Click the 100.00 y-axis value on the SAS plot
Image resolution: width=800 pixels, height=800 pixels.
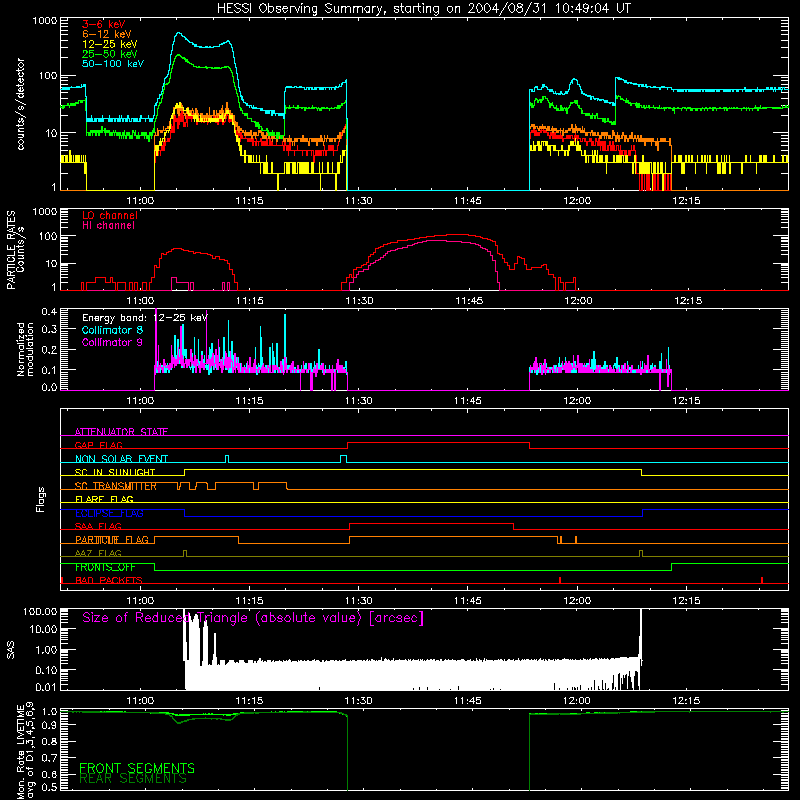(x=40, y=612)
